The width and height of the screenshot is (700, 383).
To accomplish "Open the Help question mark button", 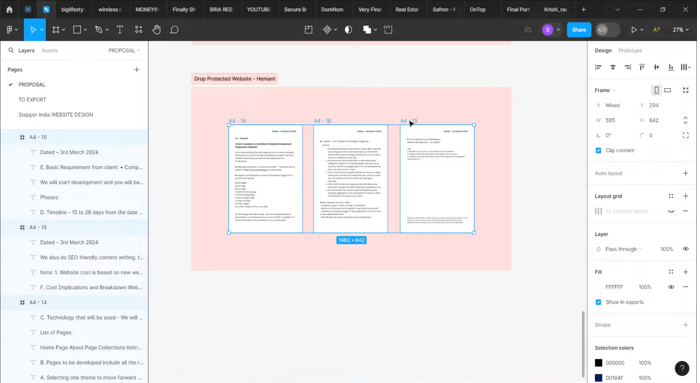I will 682,368.
